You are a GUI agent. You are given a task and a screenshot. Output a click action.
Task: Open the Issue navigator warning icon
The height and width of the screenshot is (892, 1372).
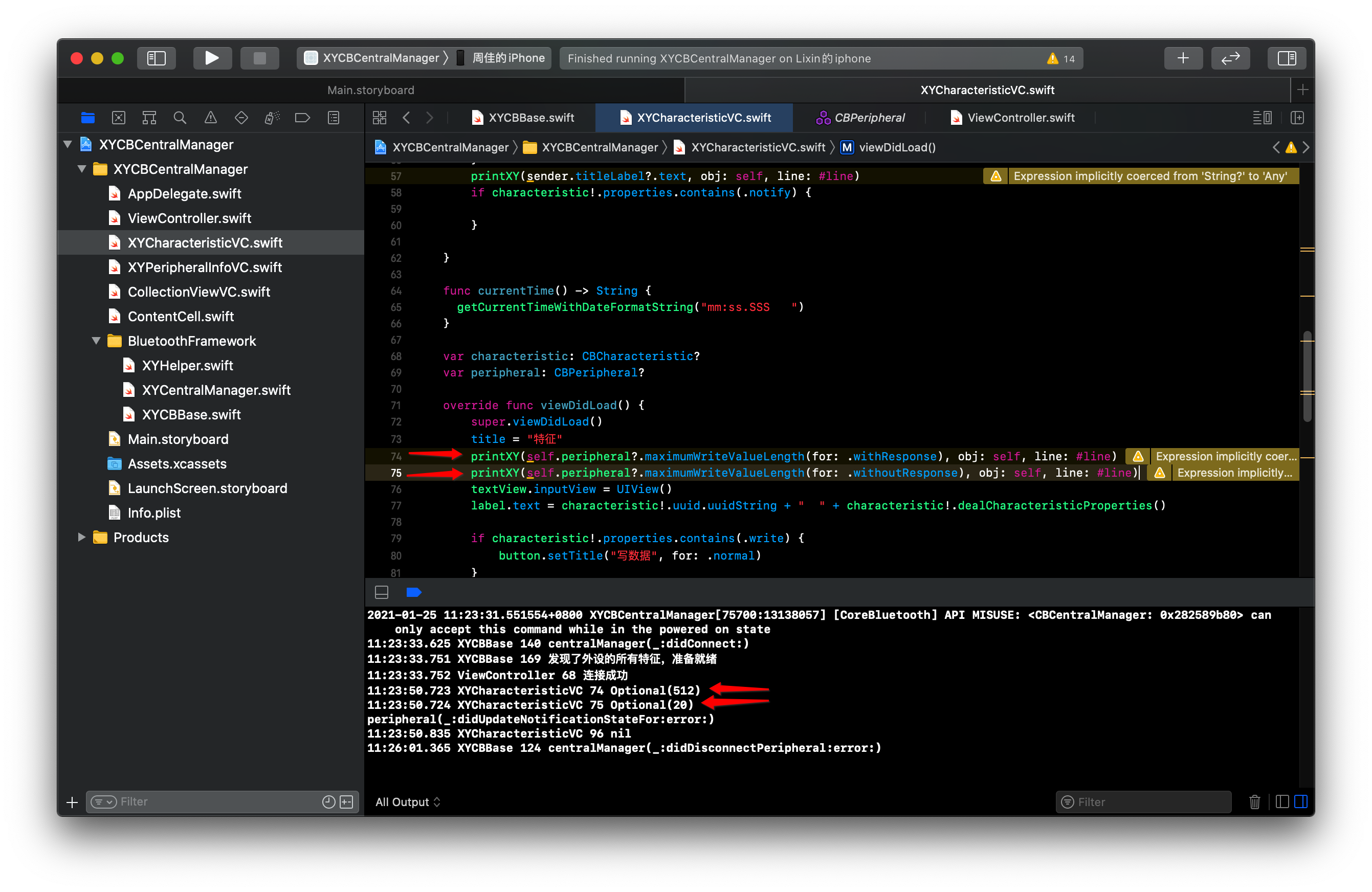[x=210, y=118]
